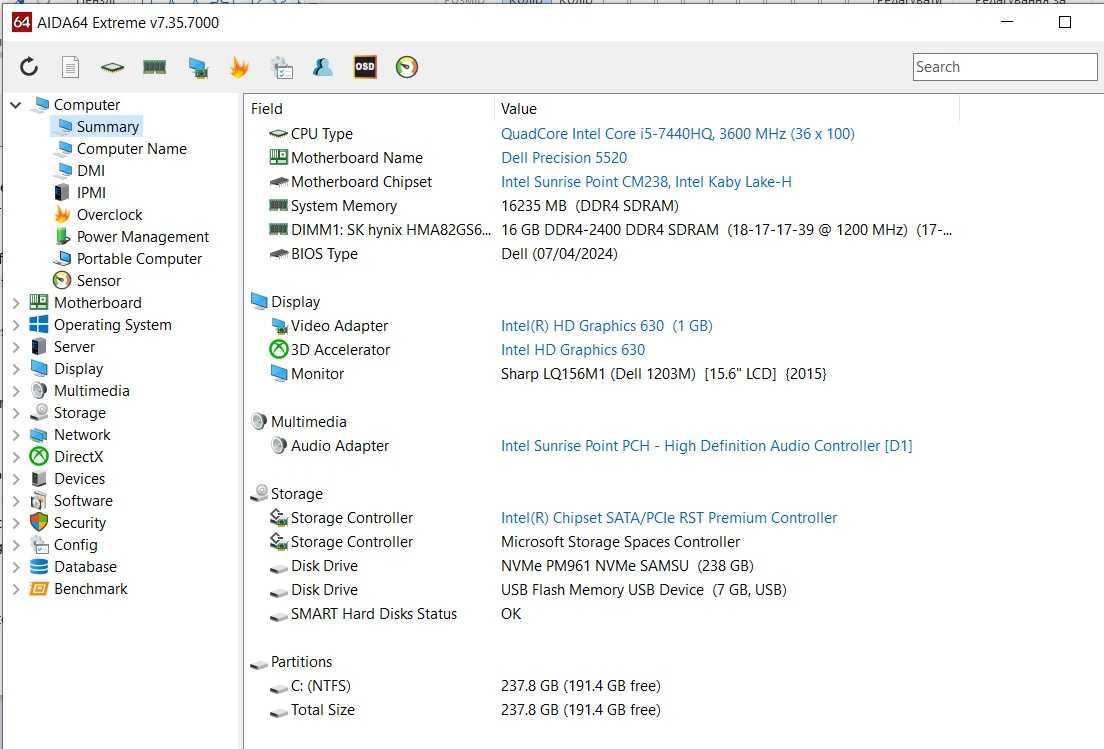Open the Preferences toolbar icon
Viewport: 1104px width, 749px height.
click(282, 67)
